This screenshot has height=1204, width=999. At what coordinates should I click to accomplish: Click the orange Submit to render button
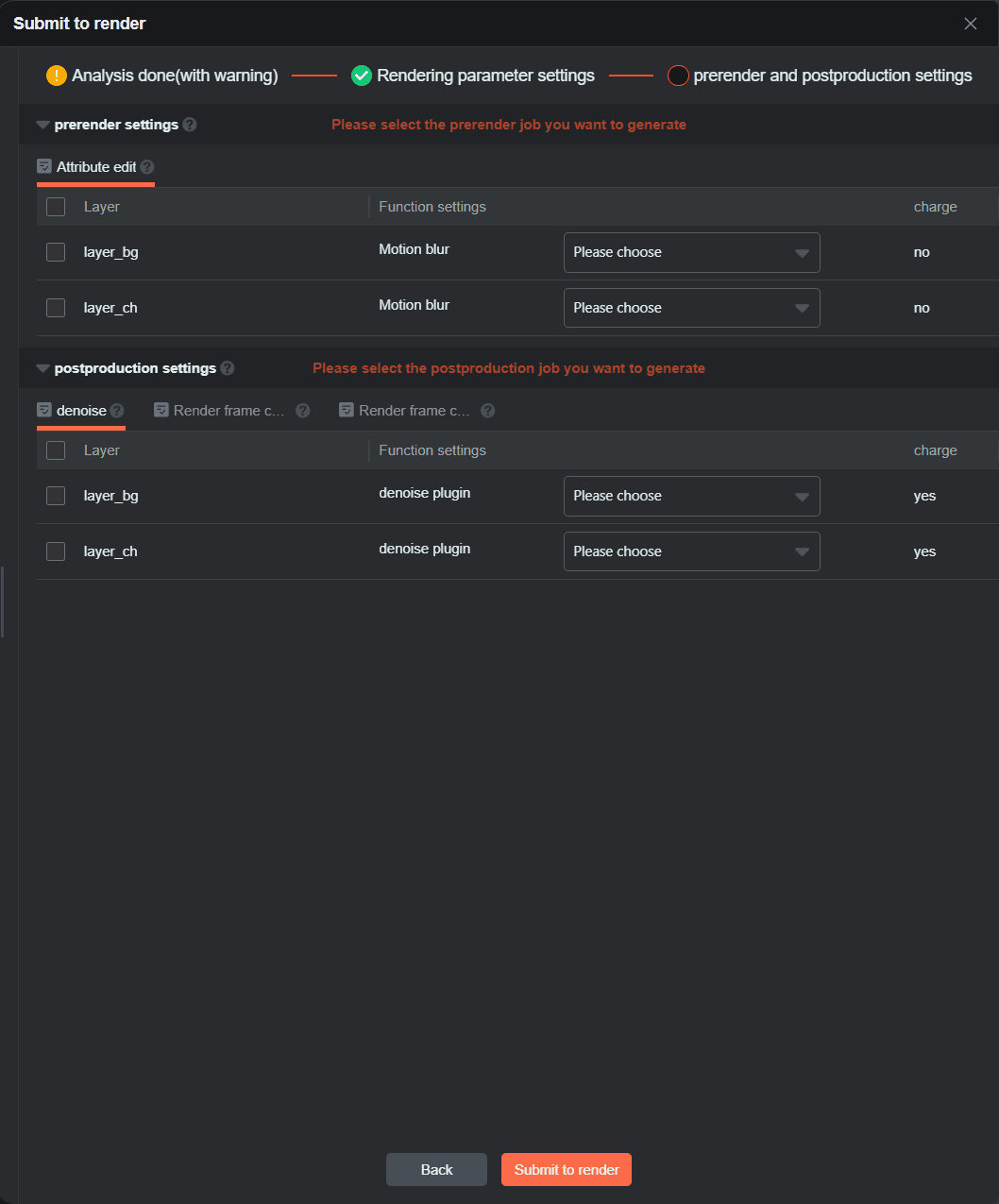click(566, 1169)
